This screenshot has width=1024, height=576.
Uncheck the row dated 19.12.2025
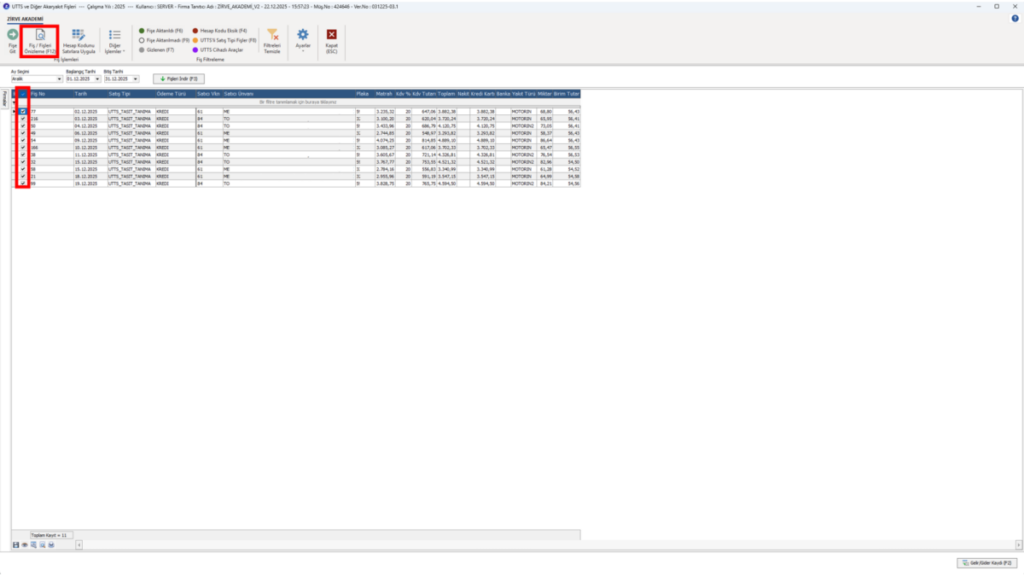coord(23,184)
